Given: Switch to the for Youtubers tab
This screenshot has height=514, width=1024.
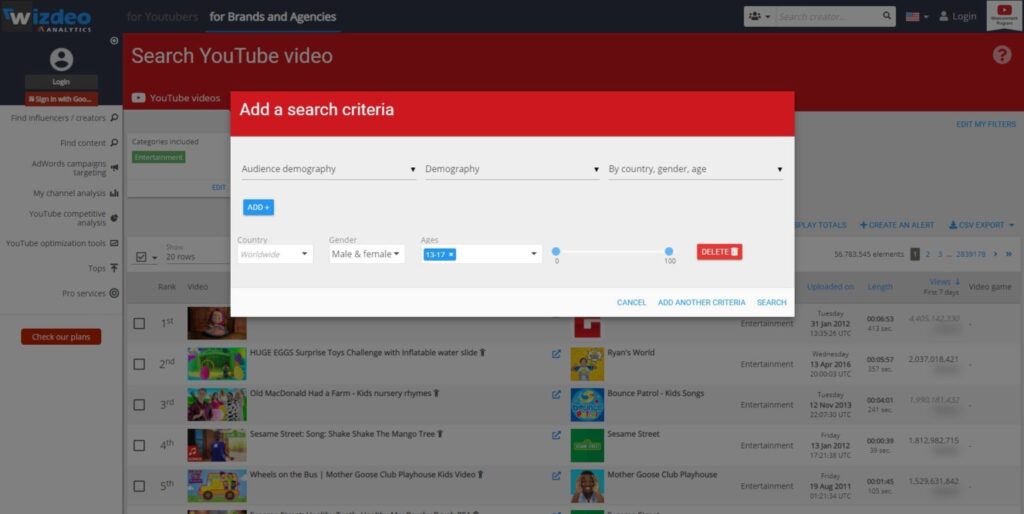Looking at the screenshot, I should click(x=162, y=17).
